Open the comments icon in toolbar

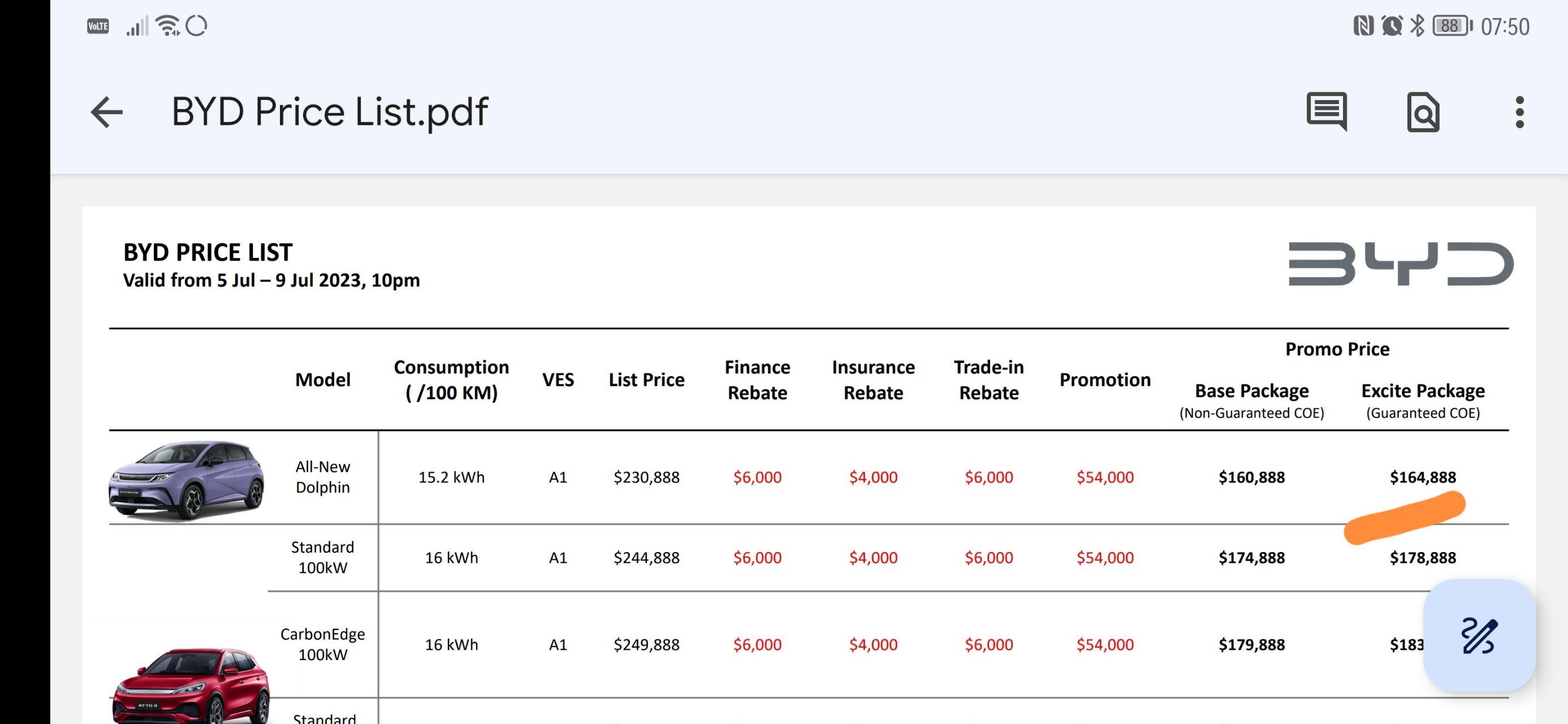click(1327, 112)
